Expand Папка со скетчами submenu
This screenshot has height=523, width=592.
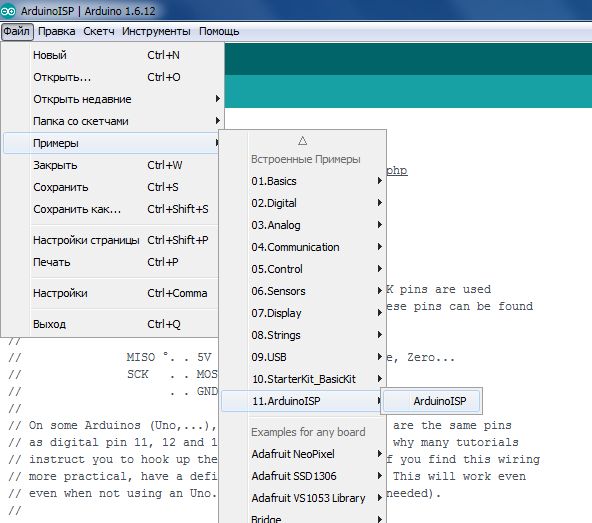click(111, 121)
